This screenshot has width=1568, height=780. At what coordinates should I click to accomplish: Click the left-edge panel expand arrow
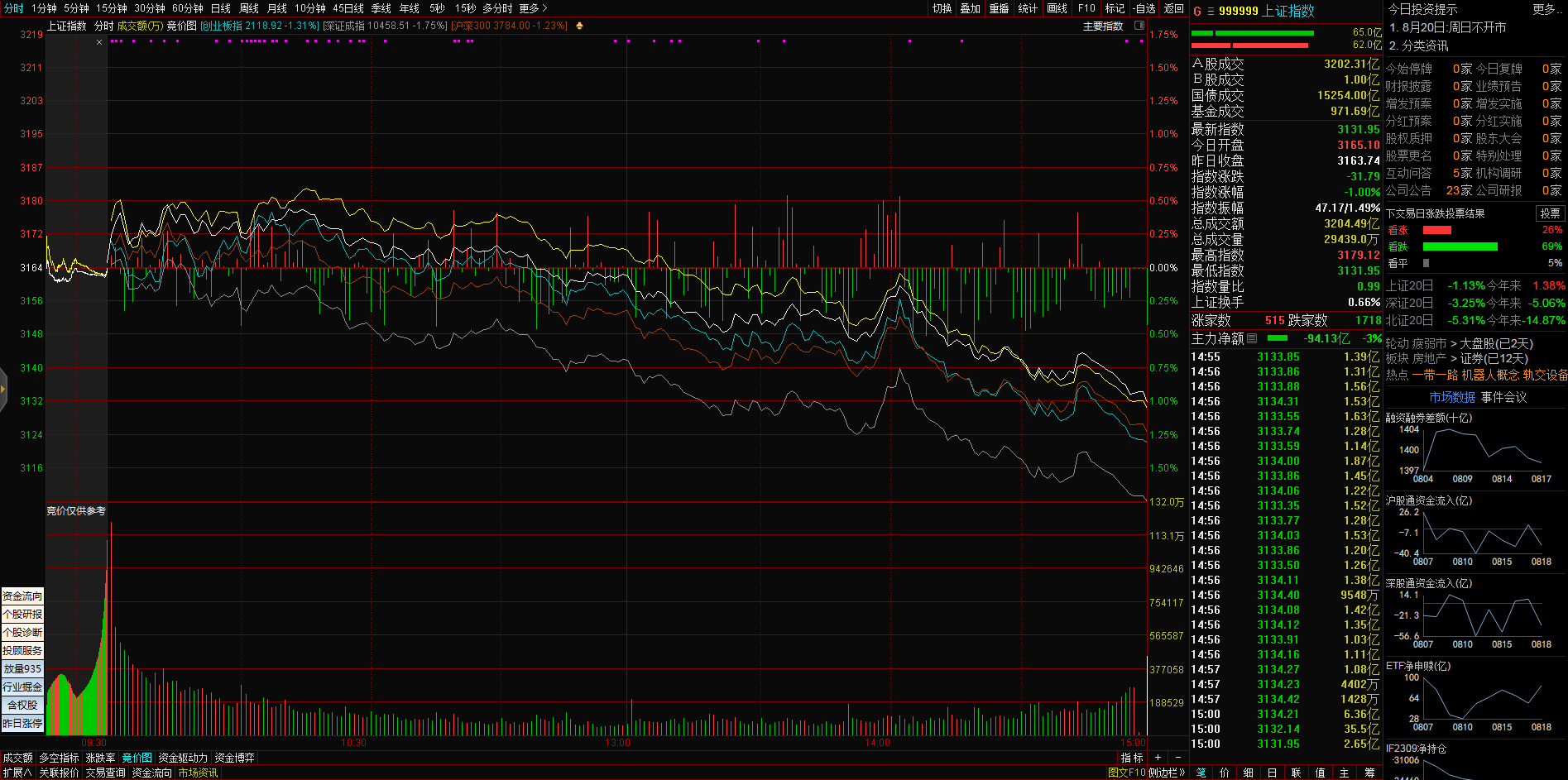(x=3, y=389)
